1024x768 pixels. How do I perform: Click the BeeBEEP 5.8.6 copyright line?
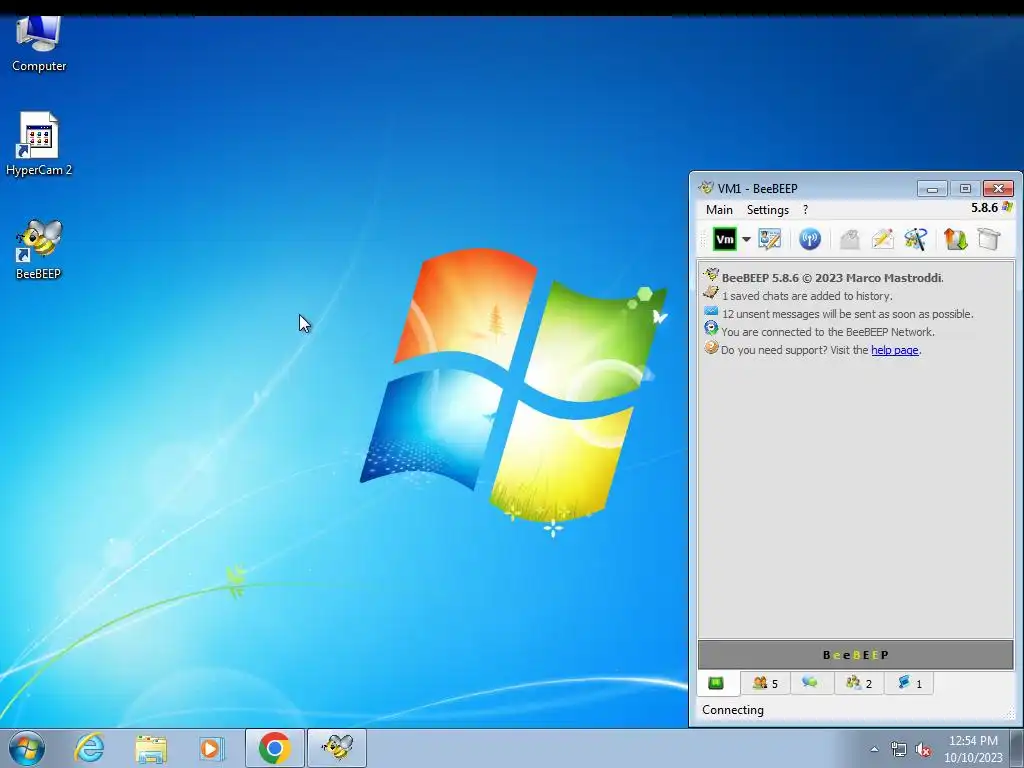833,278
